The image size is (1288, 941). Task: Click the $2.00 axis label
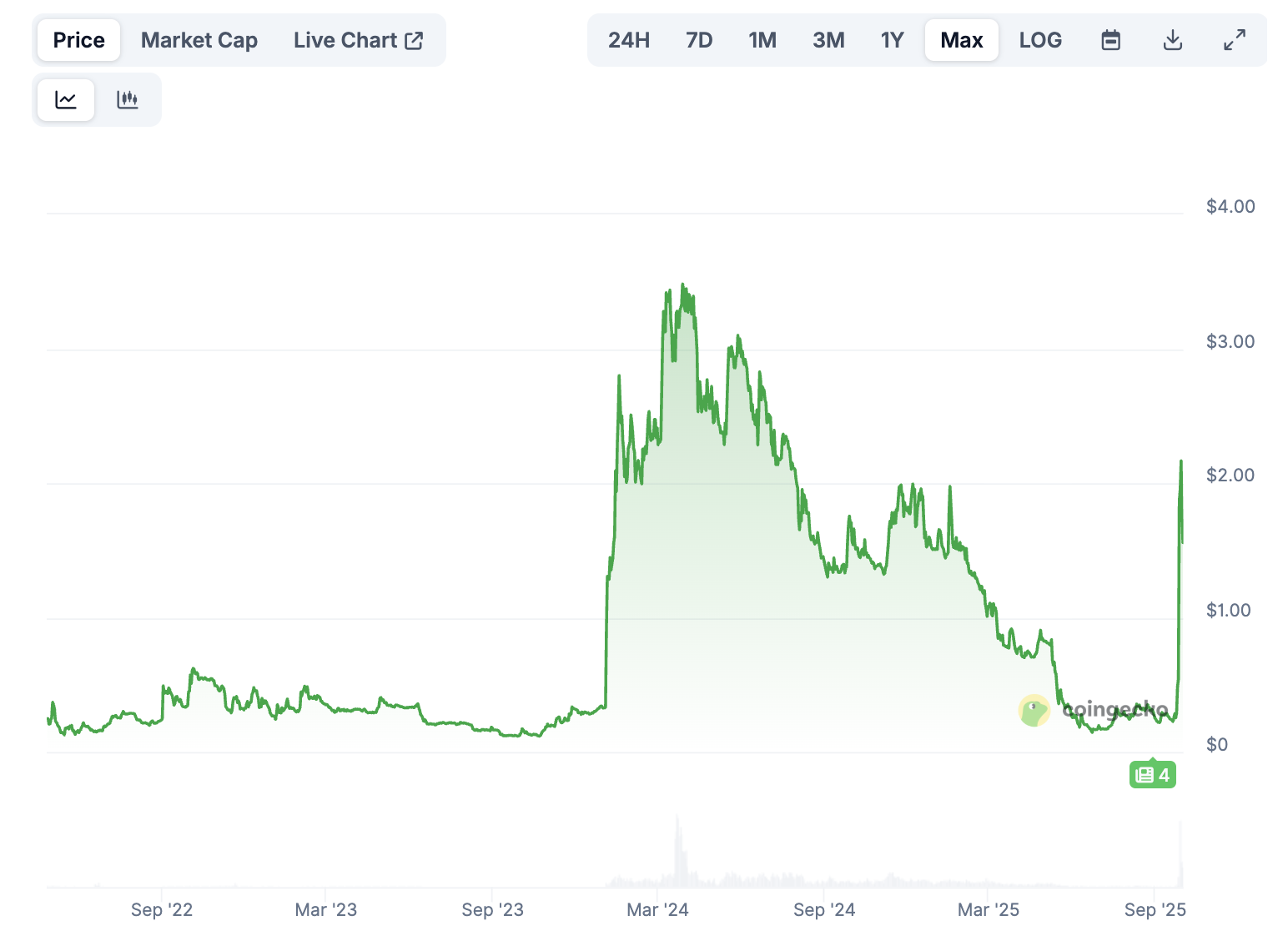(x=1230, y=476)
